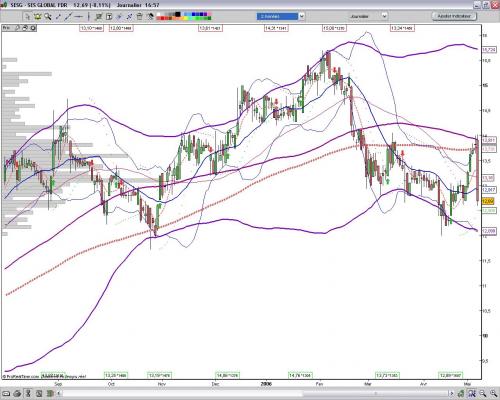Image resolution: width=500 pixels, height=400 pixels.
Task: Click the bottom pivot label 13,19
Action: (160, 375)
